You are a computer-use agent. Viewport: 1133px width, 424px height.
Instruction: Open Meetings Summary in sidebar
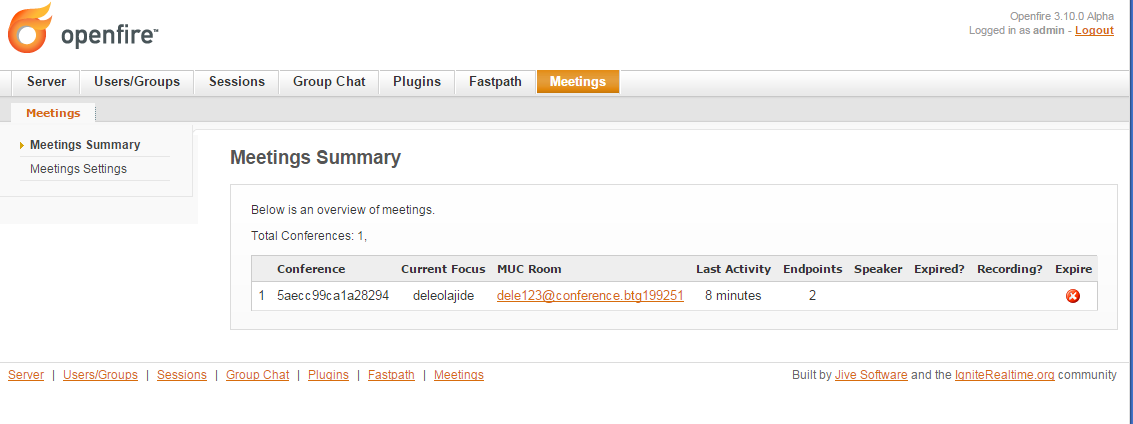pyautogui.click(x=85, y=144)
